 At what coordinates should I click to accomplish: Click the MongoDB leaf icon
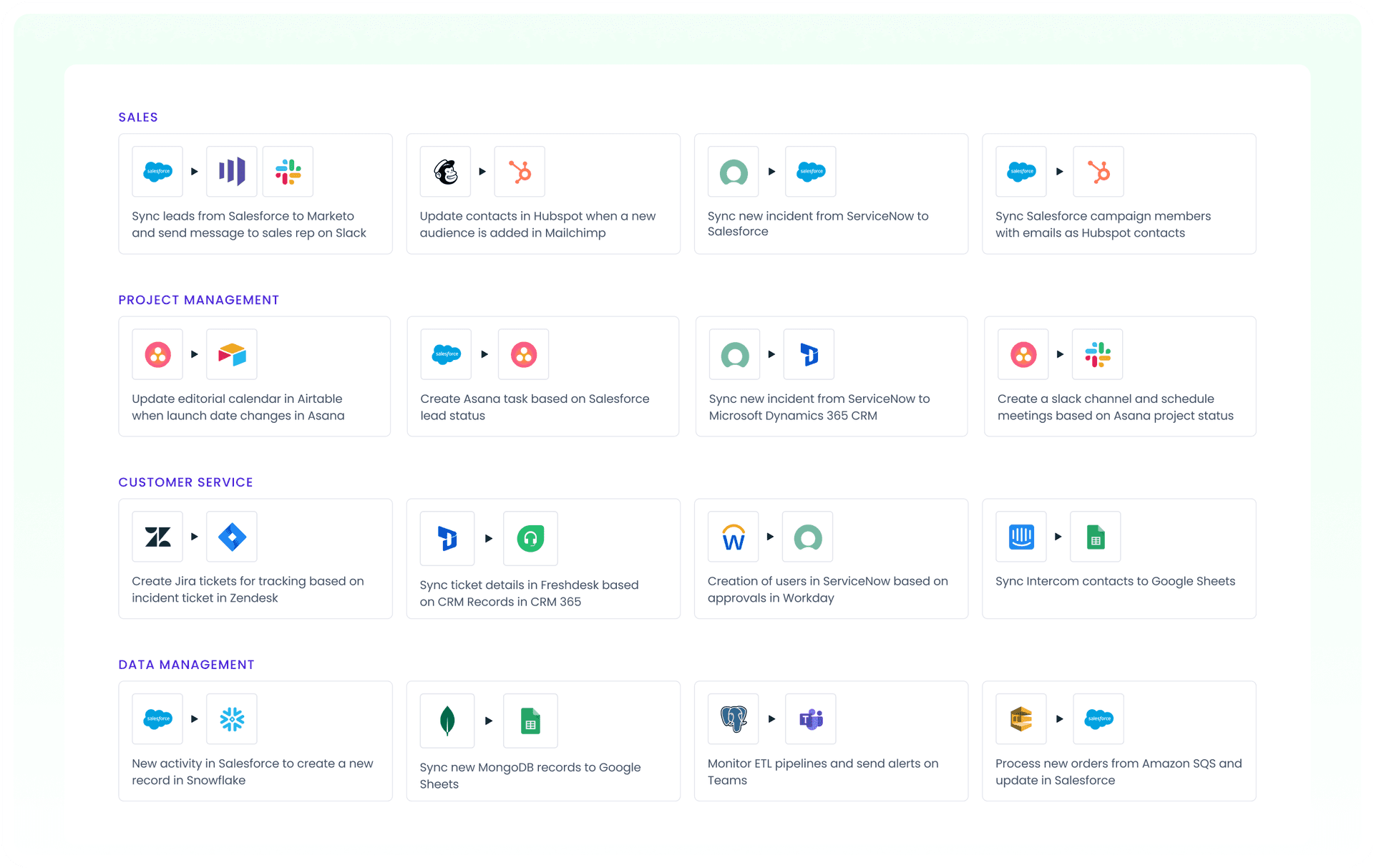coord(447,721)
